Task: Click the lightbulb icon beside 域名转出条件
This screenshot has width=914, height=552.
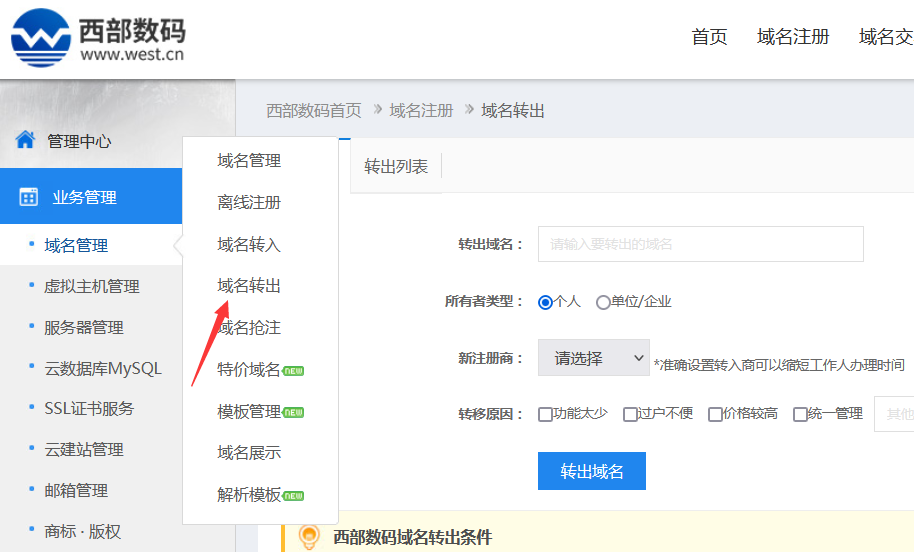Action: (310, 537)
